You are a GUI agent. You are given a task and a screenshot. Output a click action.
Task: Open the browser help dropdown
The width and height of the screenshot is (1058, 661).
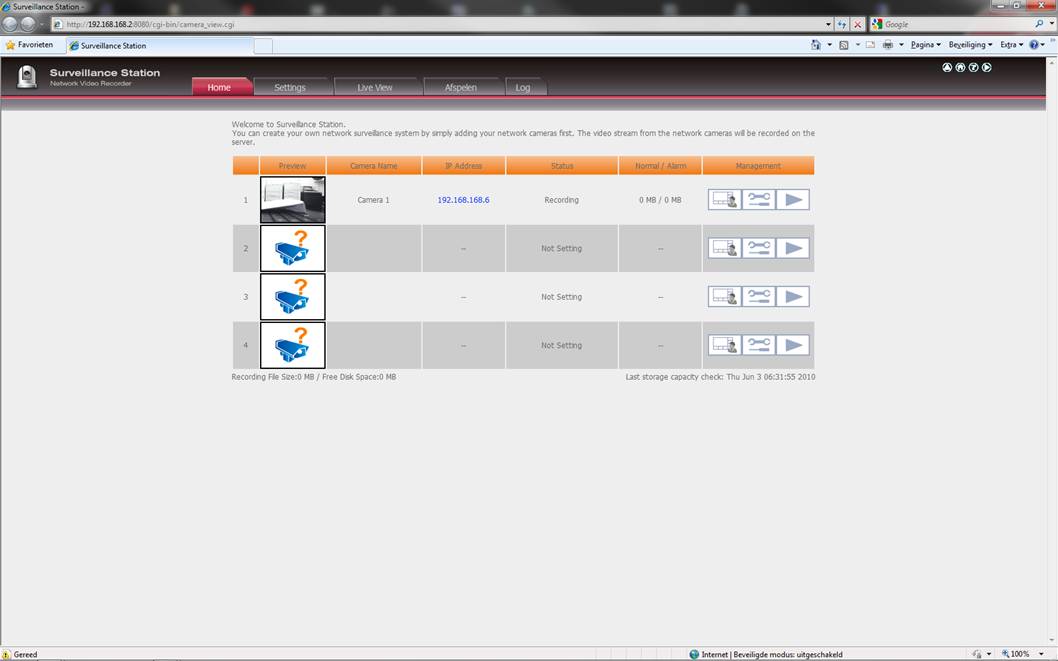[1036, 45]
